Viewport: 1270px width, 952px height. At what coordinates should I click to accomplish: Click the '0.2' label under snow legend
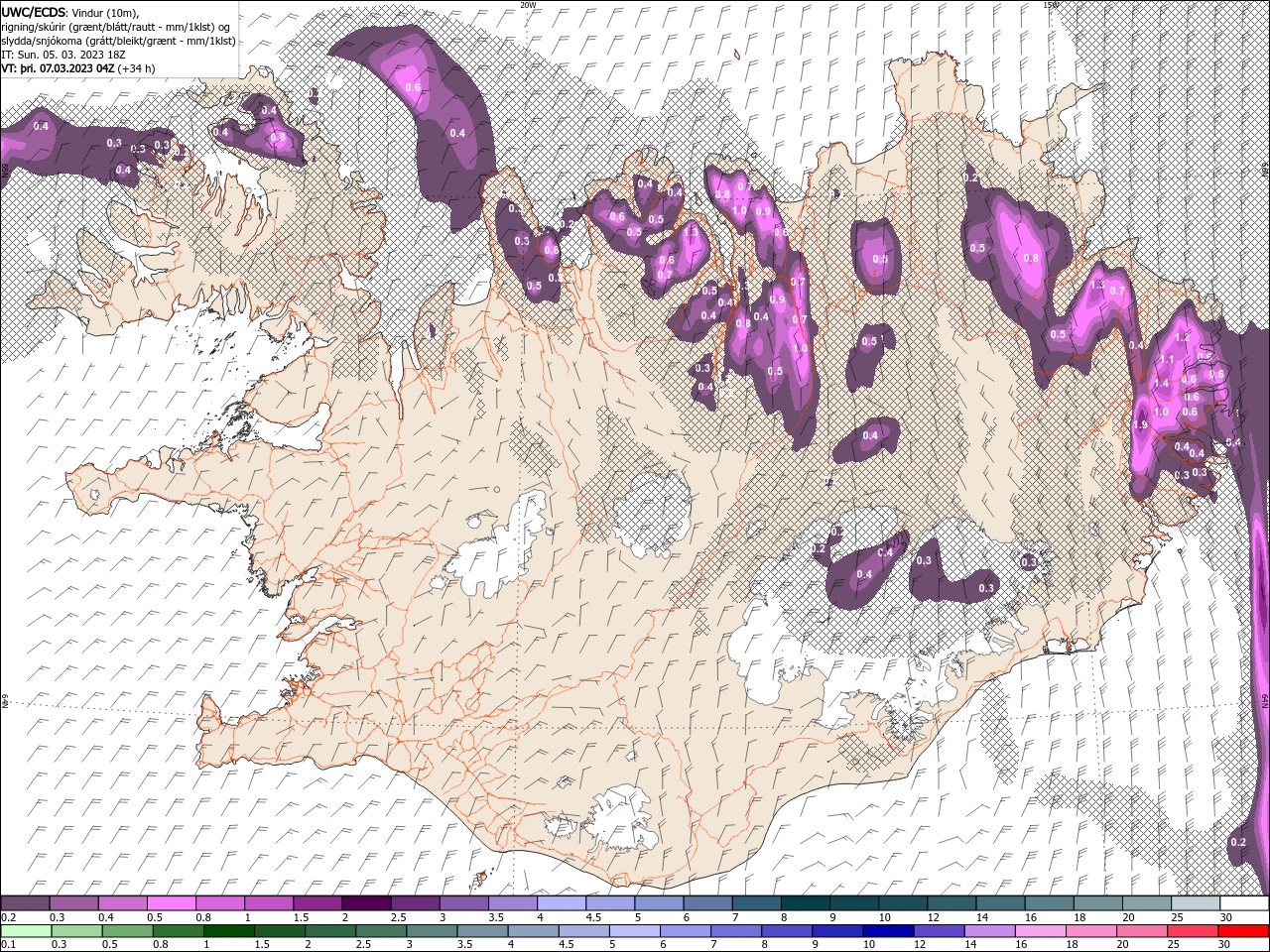pos(7,918)
